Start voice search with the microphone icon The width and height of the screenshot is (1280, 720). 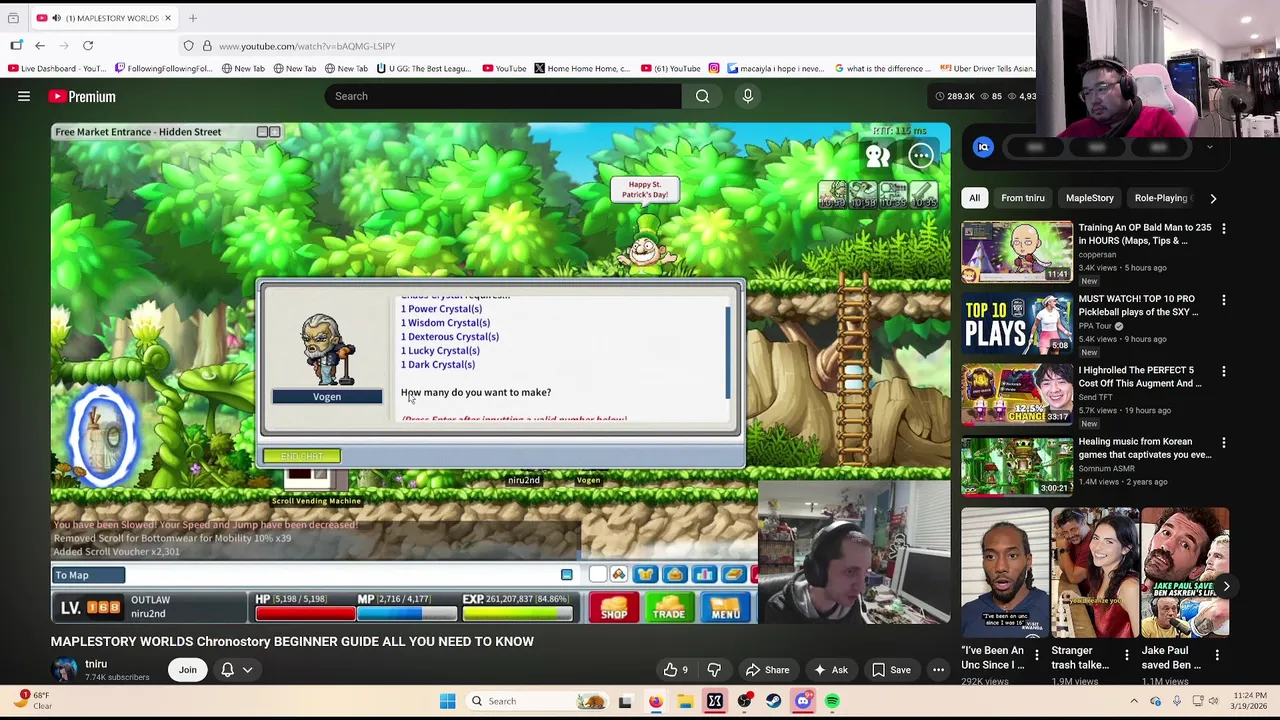coord(747,96)
